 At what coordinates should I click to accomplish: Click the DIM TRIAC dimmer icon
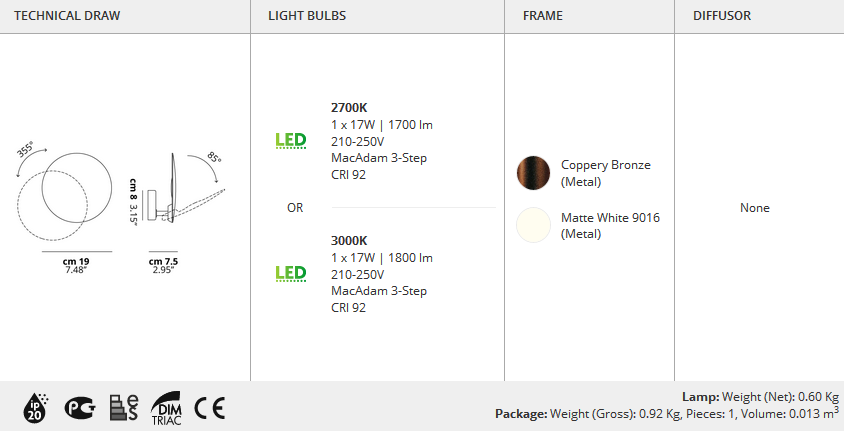click(166, 408)
